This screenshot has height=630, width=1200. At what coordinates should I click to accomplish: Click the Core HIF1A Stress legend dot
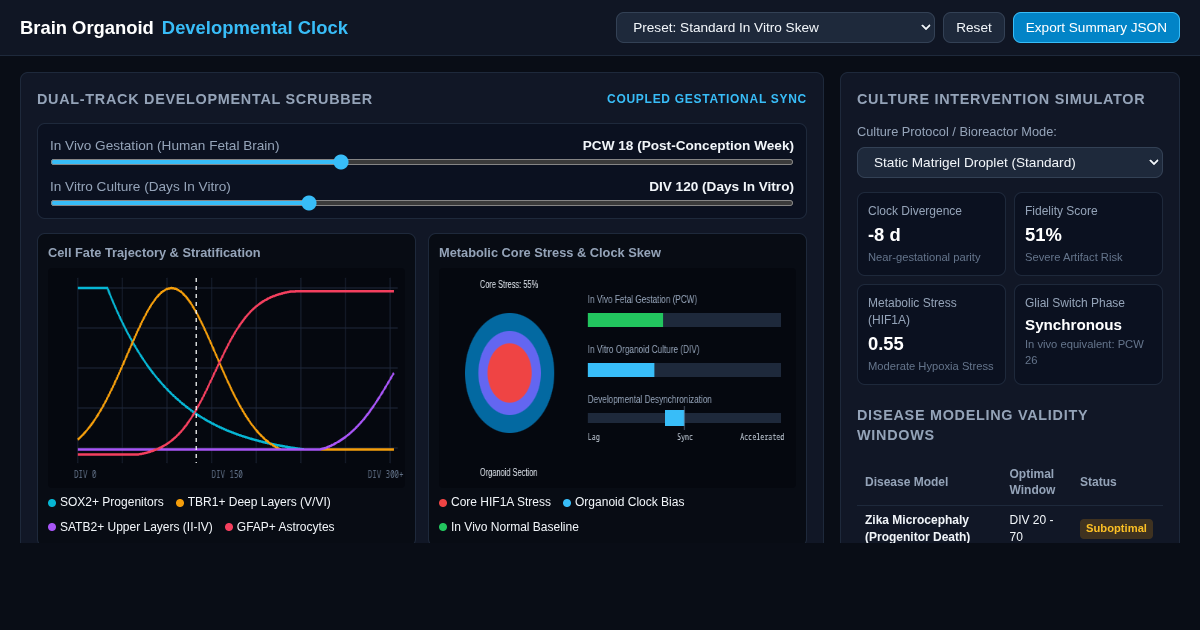tap(443, 503)
